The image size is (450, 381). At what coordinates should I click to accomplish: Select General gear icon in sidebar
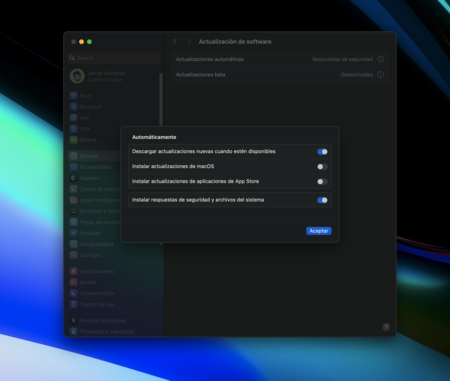74,156
